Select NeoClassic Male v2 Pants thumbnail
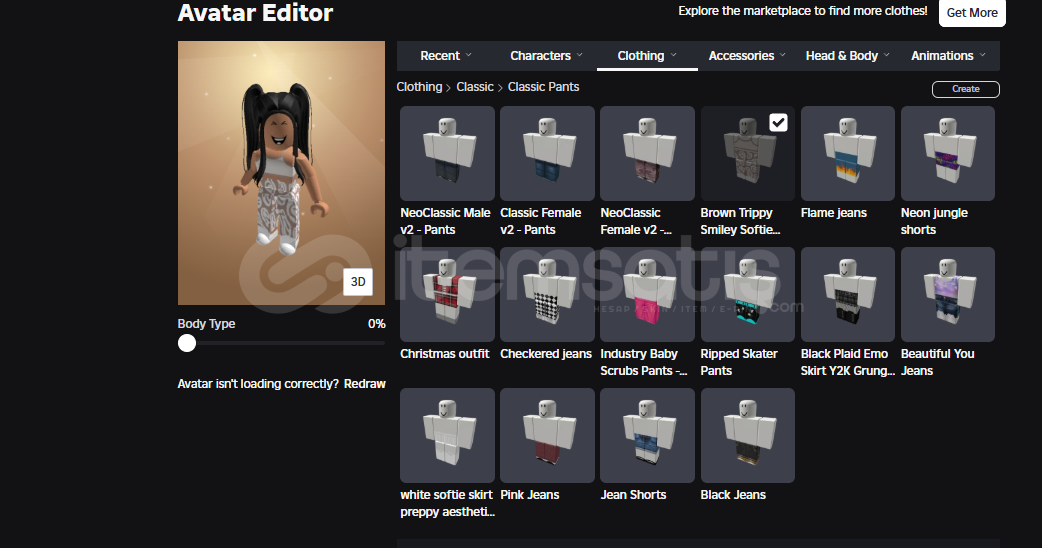The width and height of the screenshot is (1042, 548). point(447,153)
